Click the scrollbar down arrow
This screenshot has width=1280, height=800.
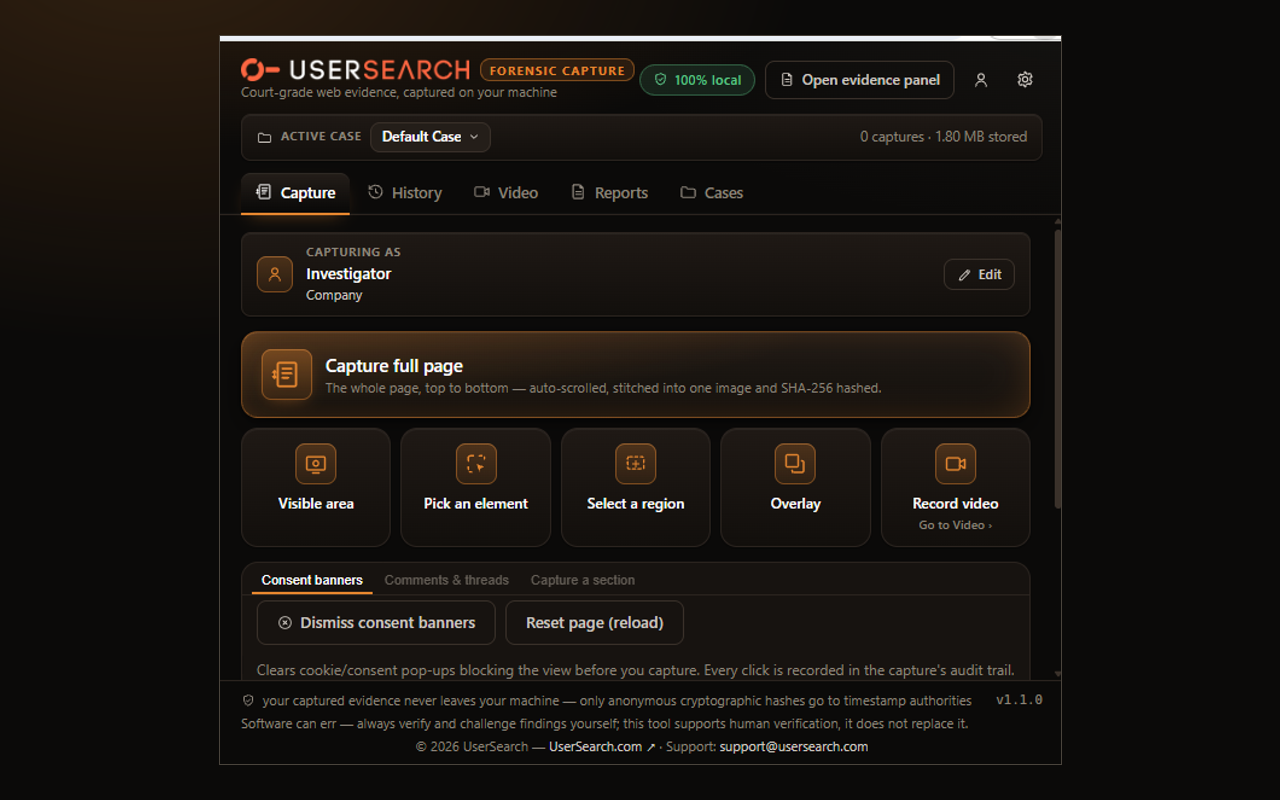1057,674
